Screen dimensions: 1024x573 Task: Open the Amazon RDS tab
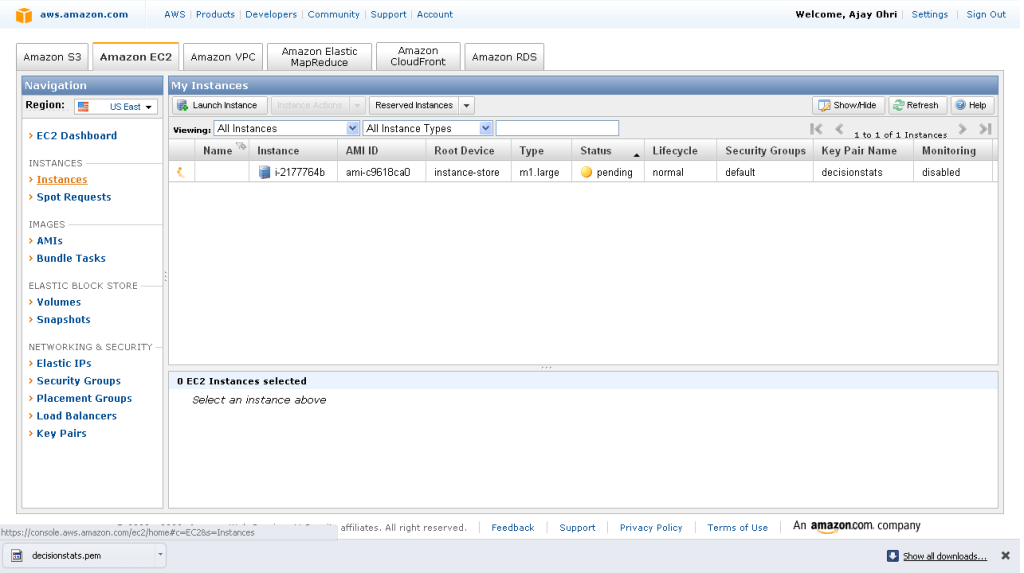pyautogui.click(x=504, y=57)
